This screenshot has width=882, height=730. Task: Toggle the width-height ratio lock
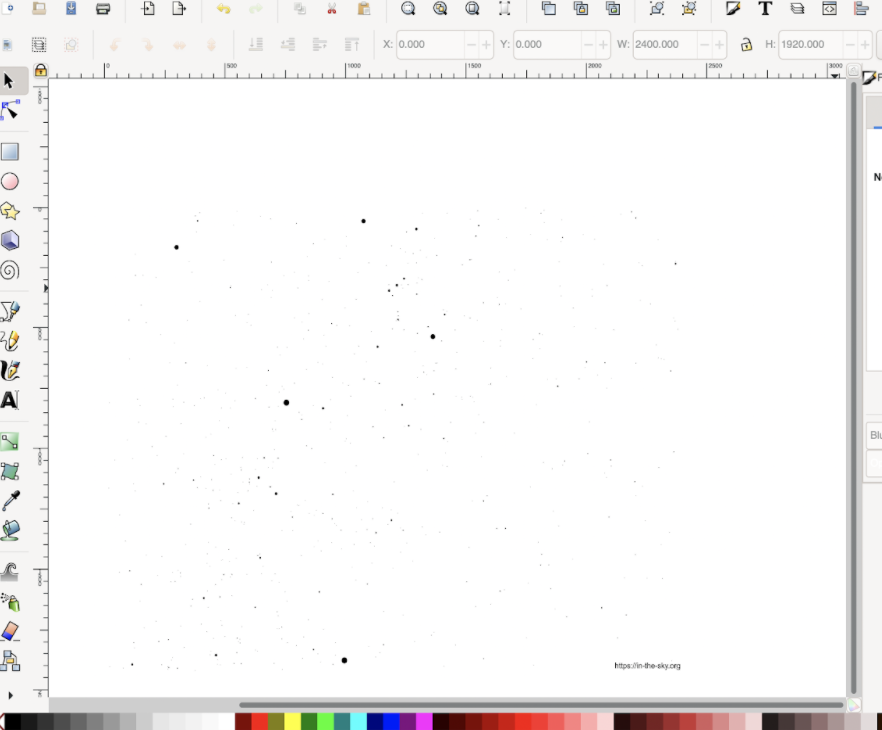746,44
